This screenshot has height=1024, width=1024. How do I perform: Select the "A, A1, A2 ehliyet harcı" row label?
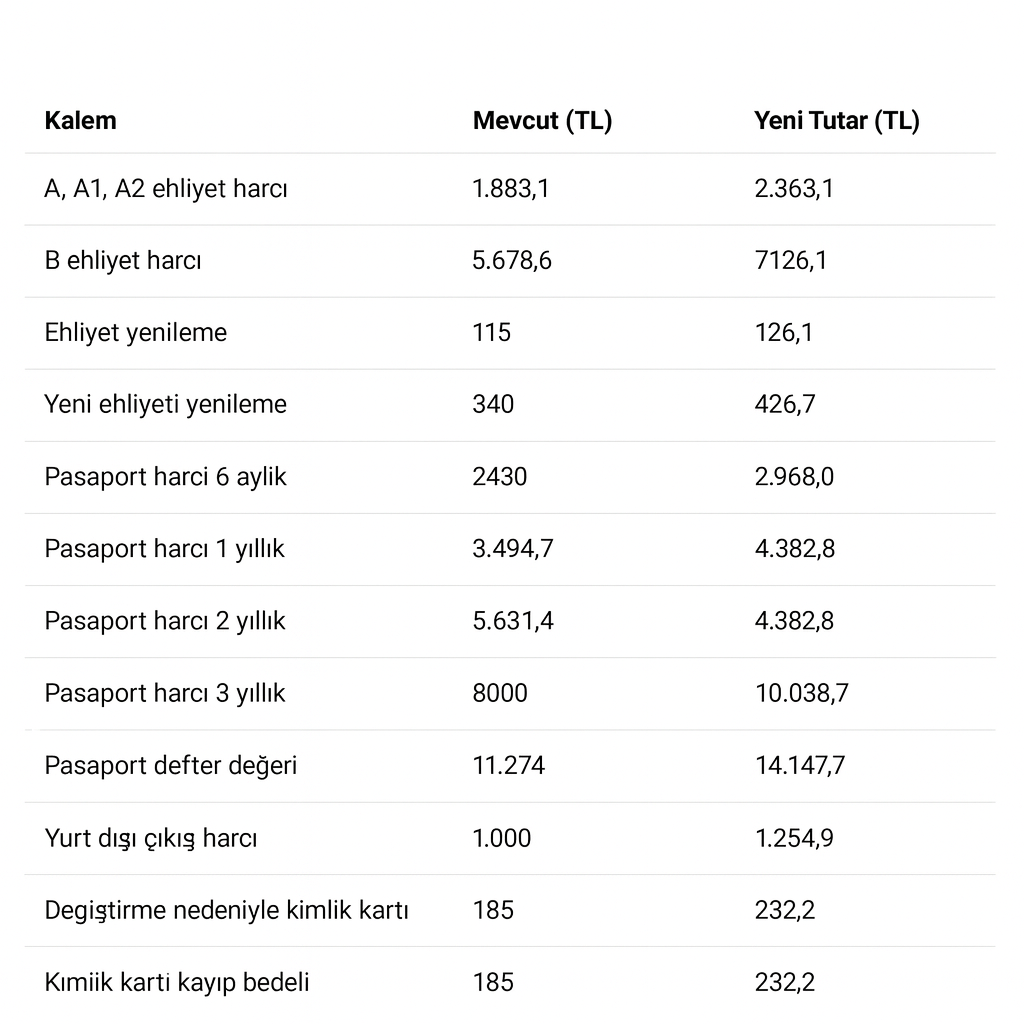point(166,189)
